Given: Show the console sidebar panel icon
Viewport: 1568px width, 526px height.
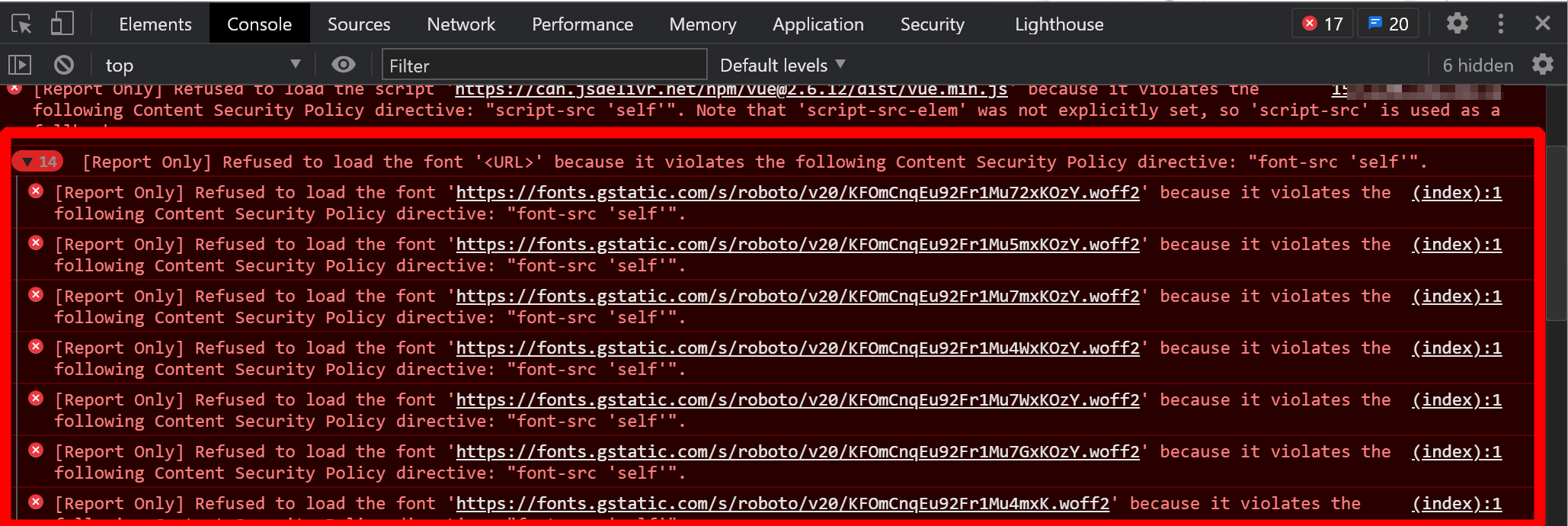Looking at the screenshot, I should (x=20, y=66).
